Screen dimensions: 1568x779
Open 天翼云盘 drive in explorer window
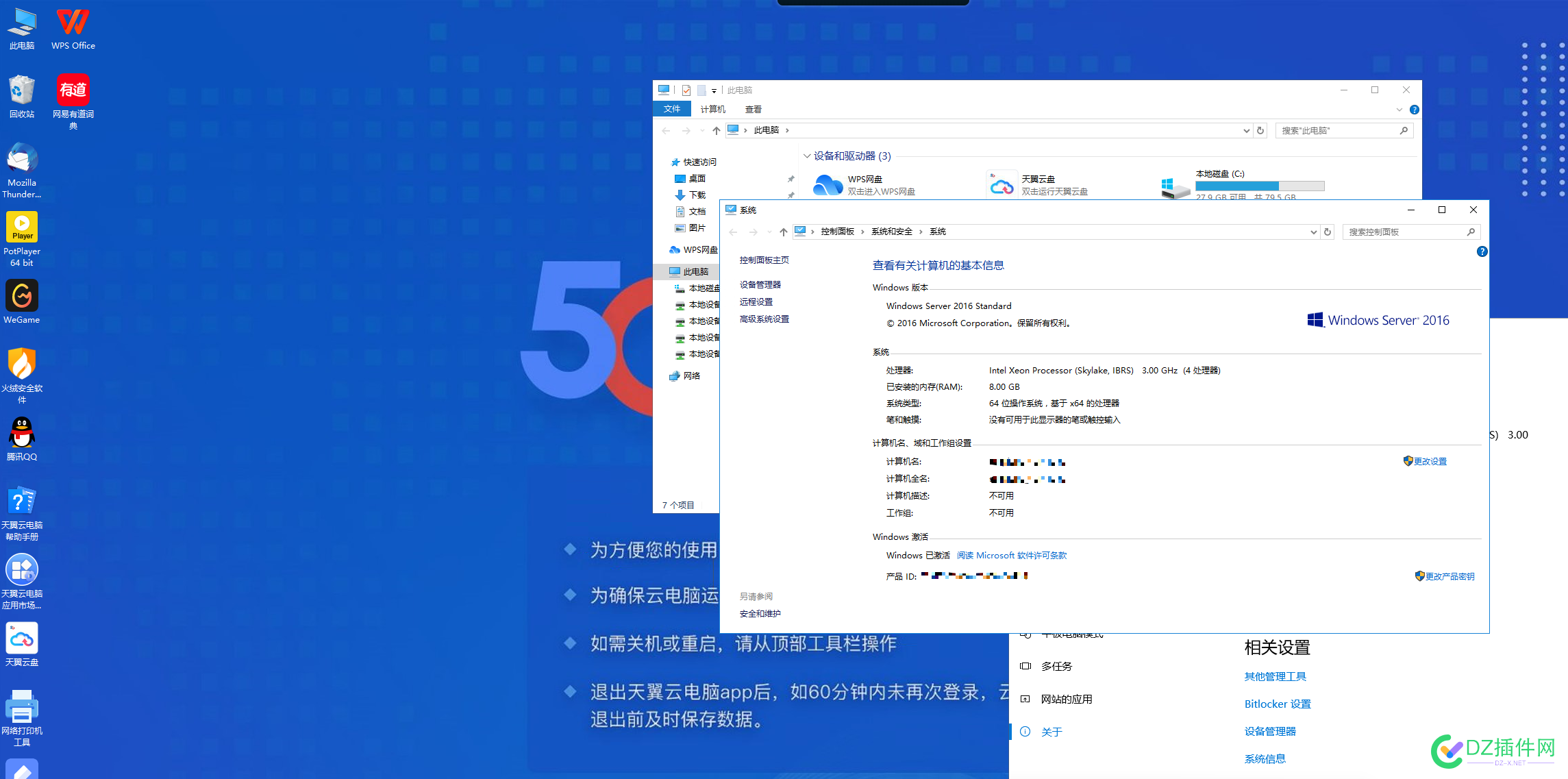tap(1038, 185)
